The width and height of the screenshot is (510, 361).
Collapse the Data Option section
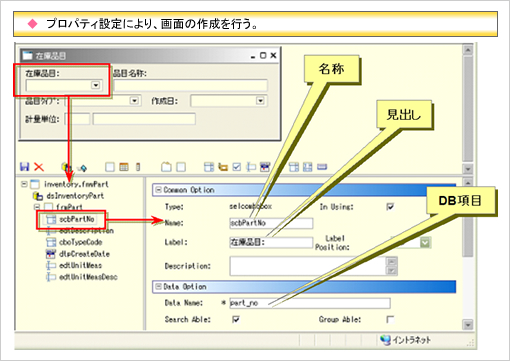click(159, 286)
